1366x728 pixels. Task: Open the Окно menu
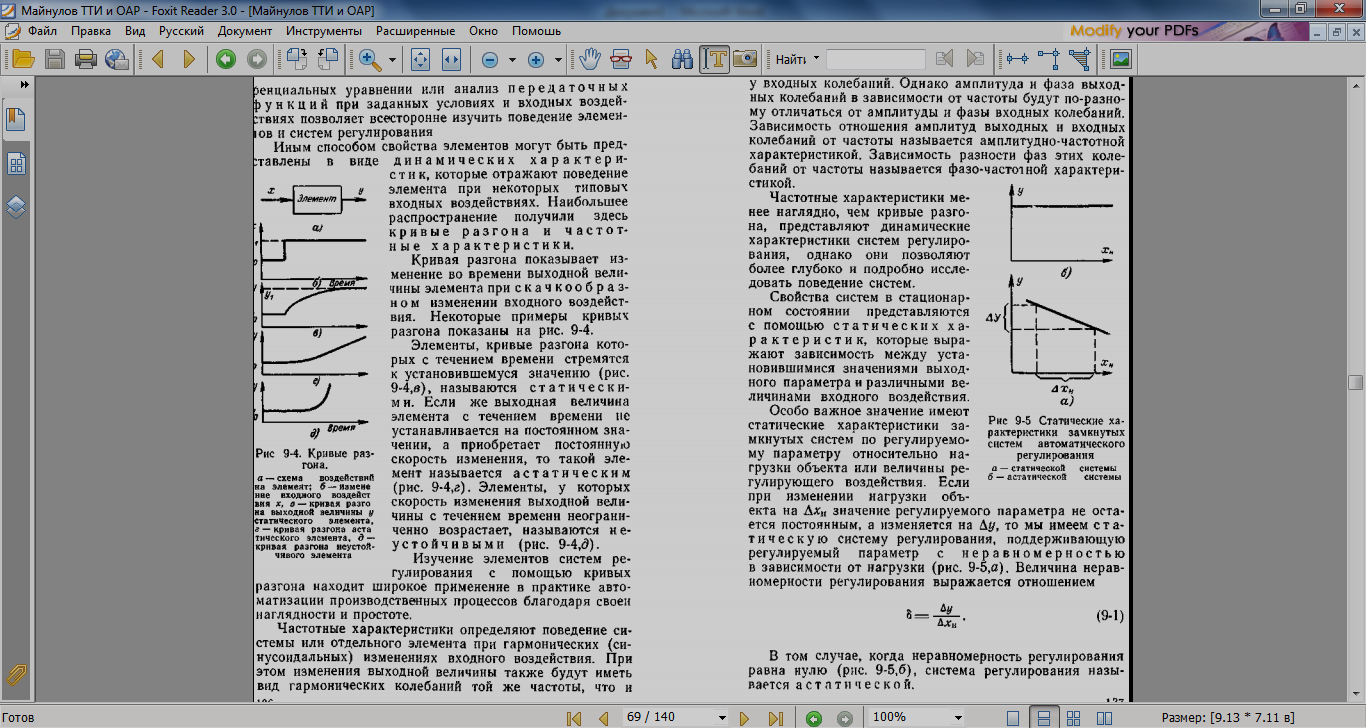(483, 31)
